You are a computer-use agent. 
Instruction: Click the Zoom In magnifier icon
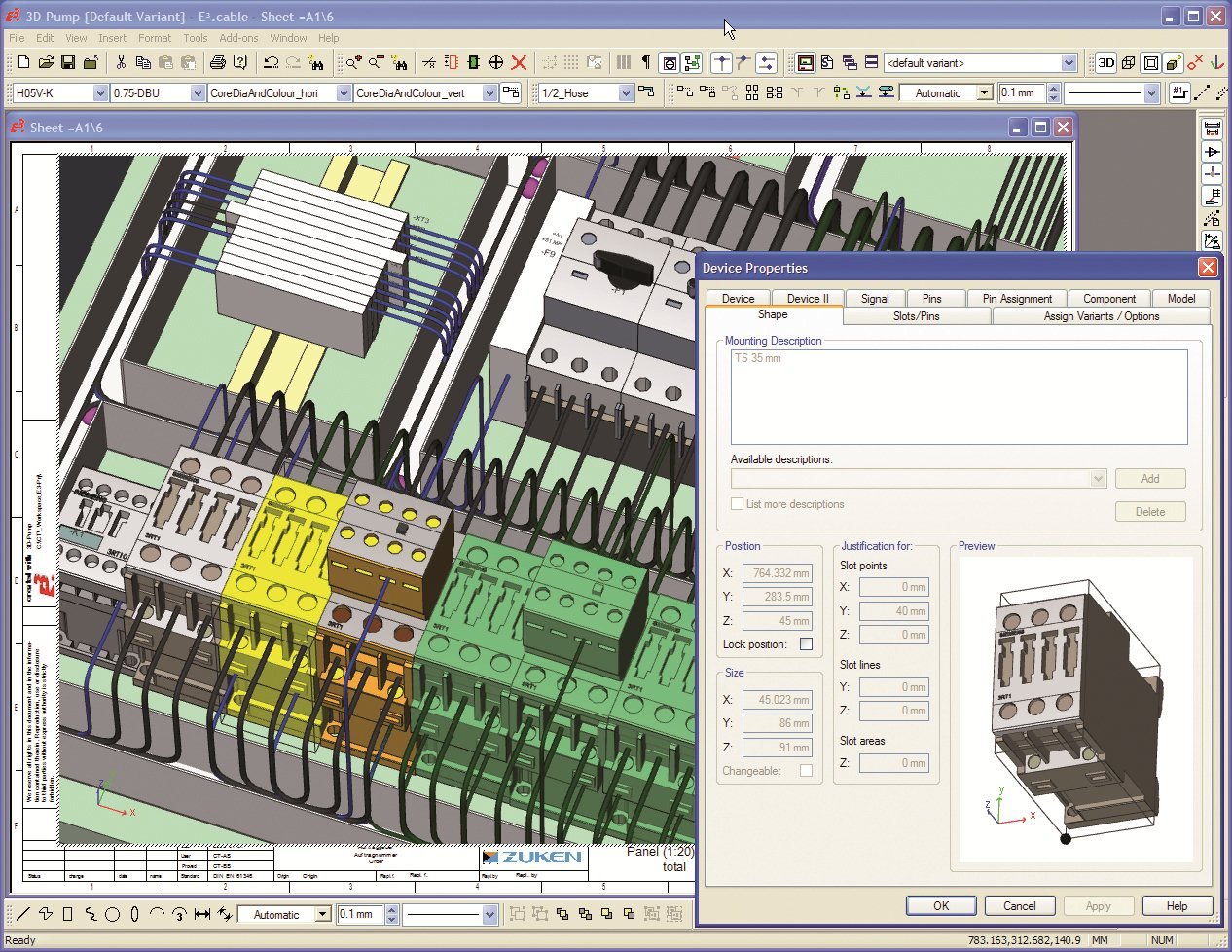coord(354,63)
